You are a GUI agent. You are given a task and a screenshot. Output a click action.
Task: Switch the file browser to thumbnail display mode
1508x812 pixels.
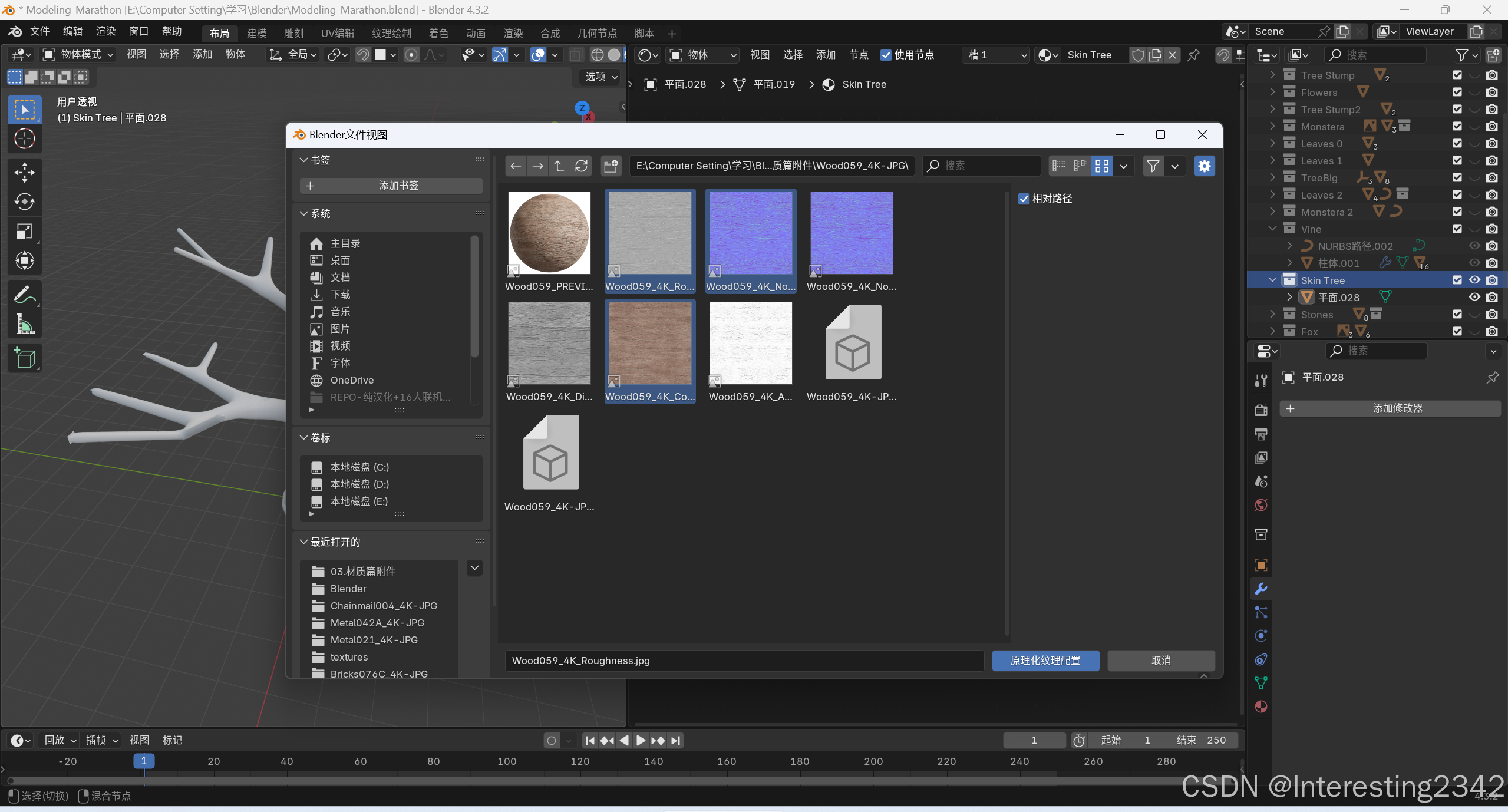point(1102,166)
